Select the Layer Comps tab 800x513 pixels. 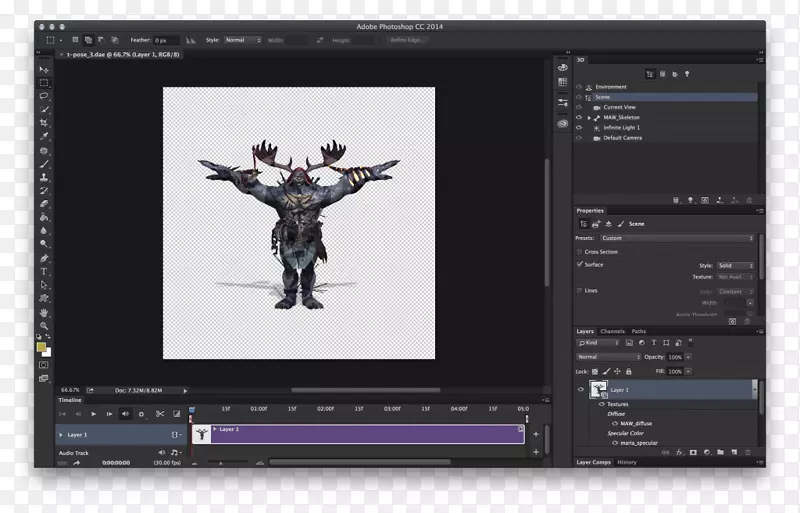pyautogui.click(x=593, y=462)
